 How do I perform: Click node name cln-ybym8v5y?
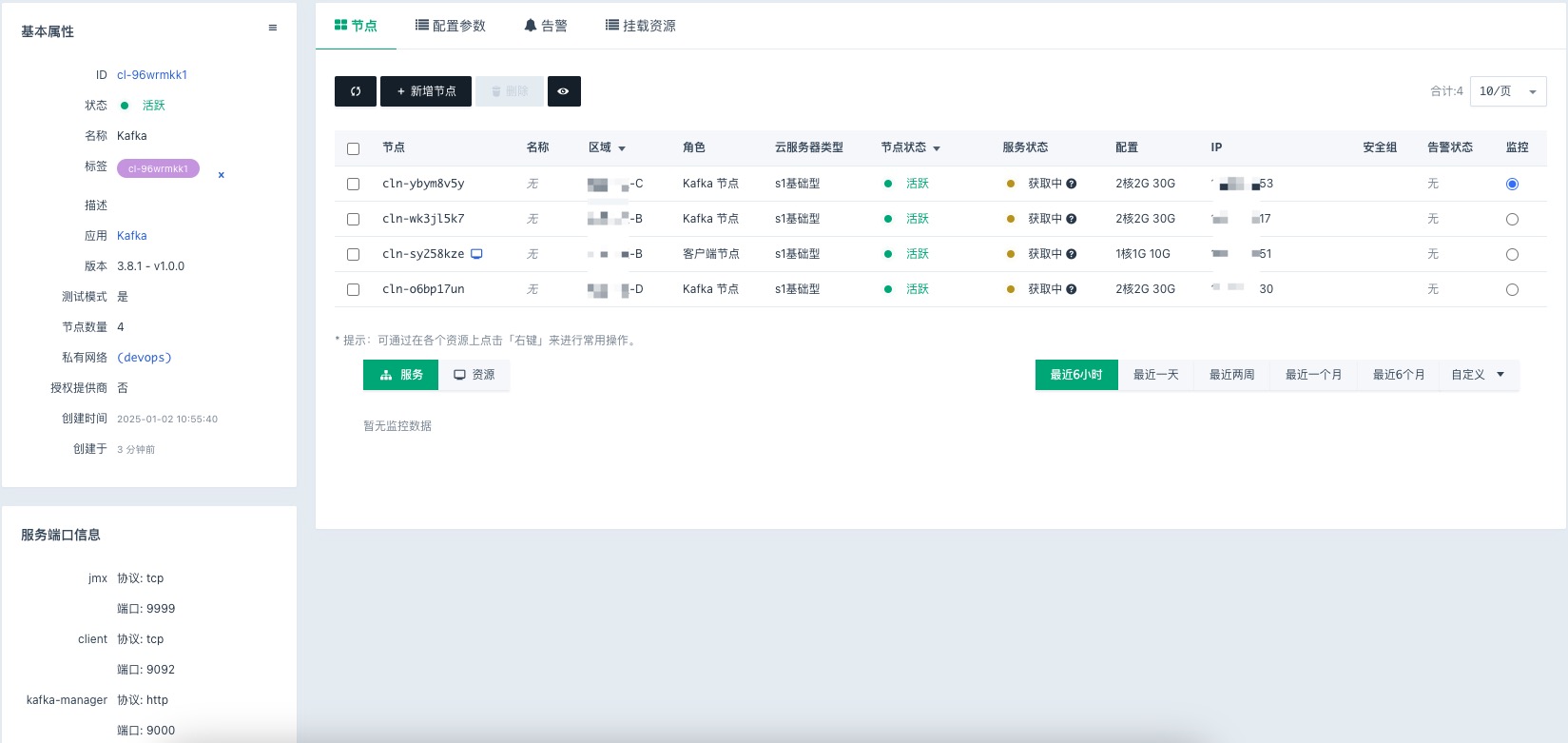[x=423, y=184]
